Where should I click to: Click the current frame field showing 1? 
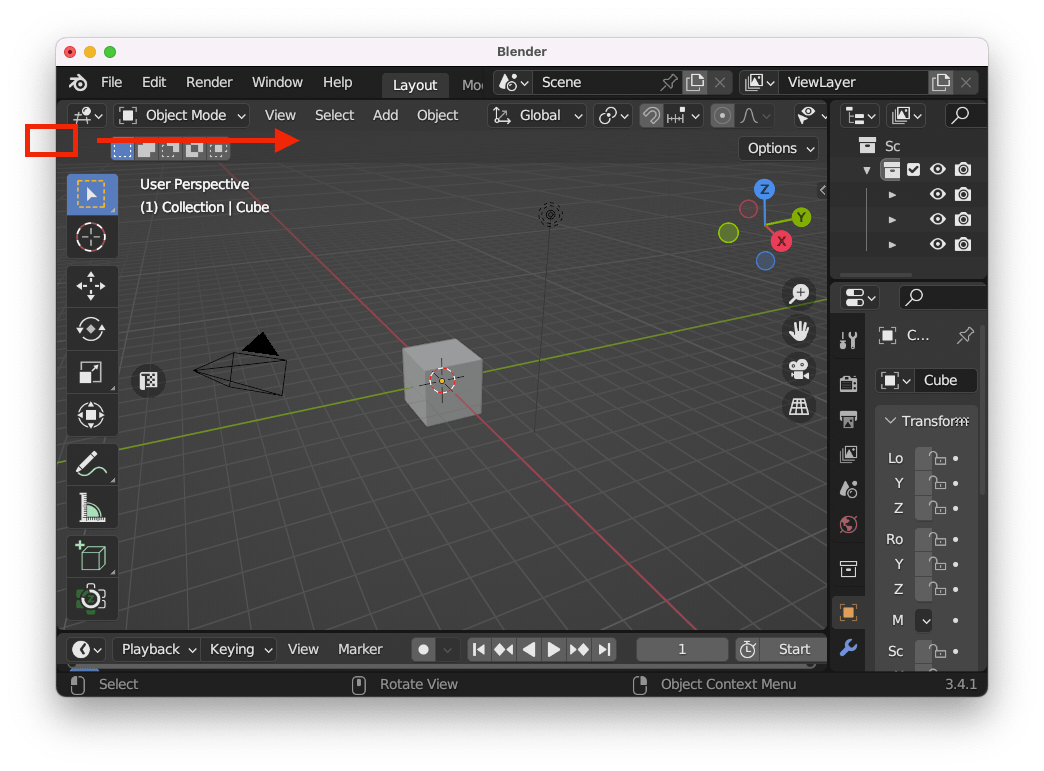(682, 649)
